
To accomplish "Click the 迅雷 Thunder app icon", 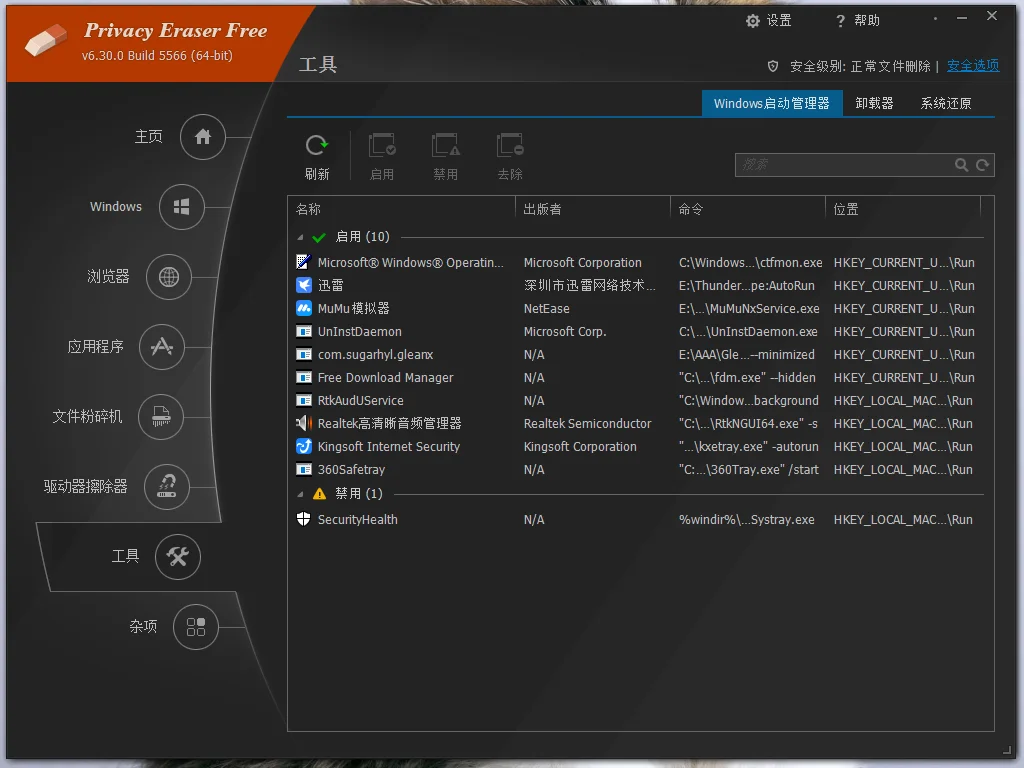I will pos(304,285).
